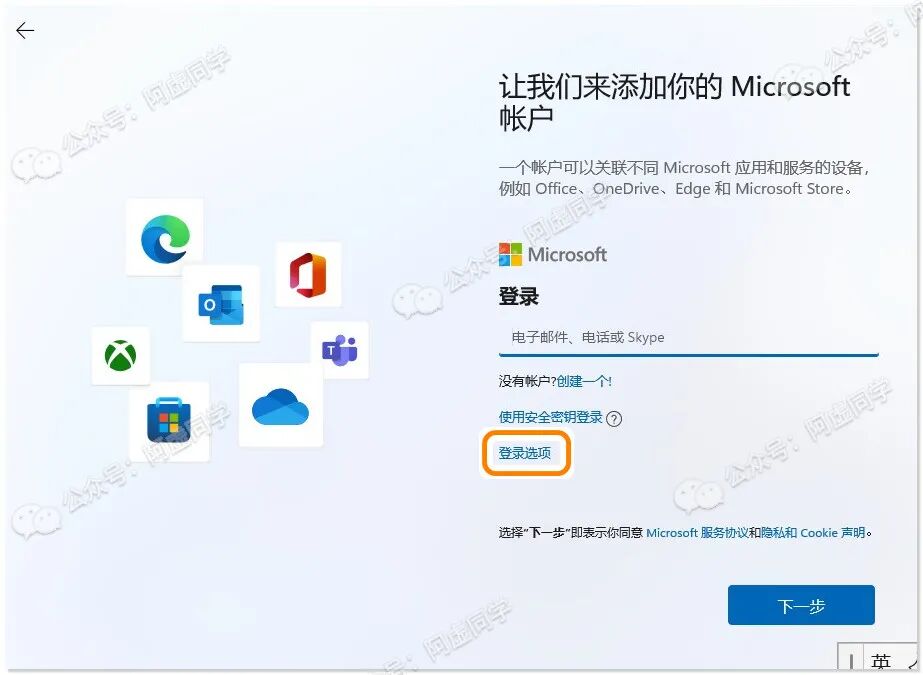
Task: Click the Office logo tile
Action: click(308, 274)
